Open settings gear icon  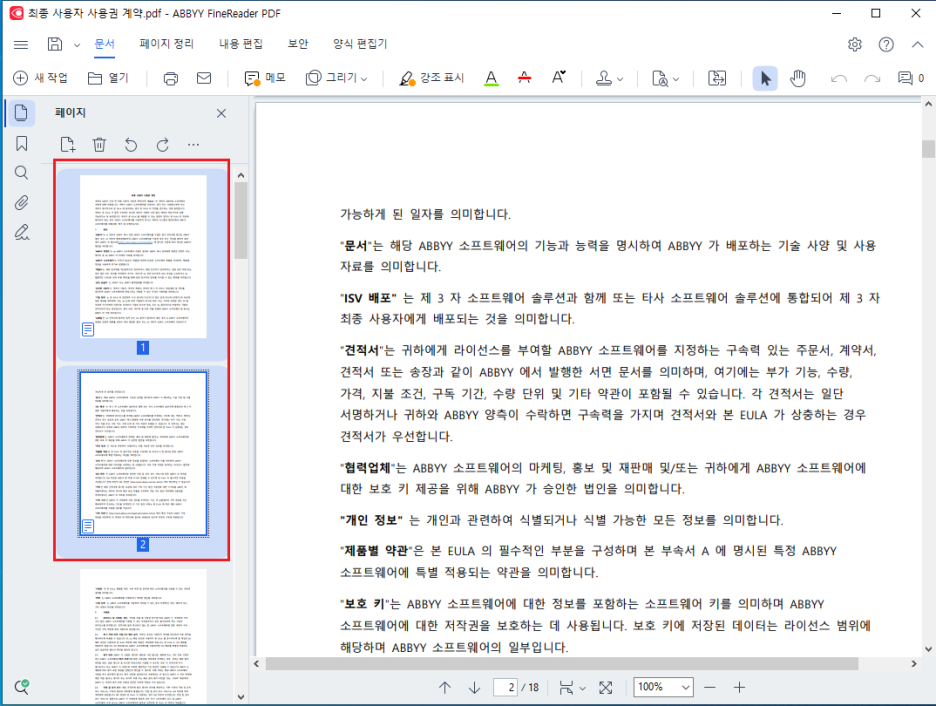pyautogui.click(x=855, y=44)
